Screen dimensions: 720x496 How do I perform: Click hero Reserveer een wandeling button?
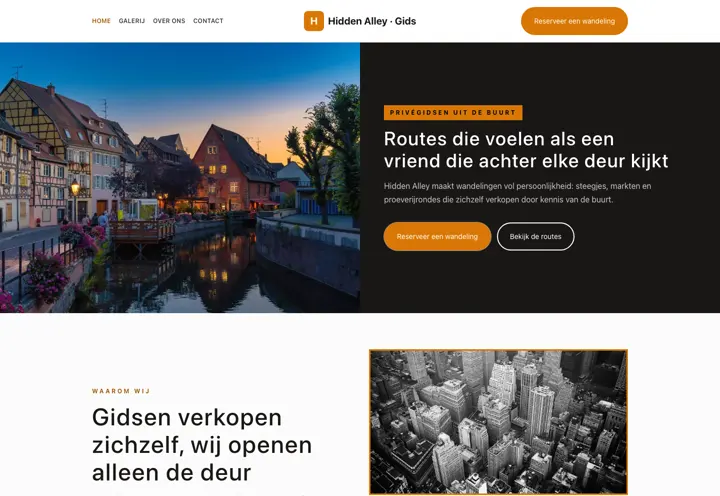coord(437,237)
